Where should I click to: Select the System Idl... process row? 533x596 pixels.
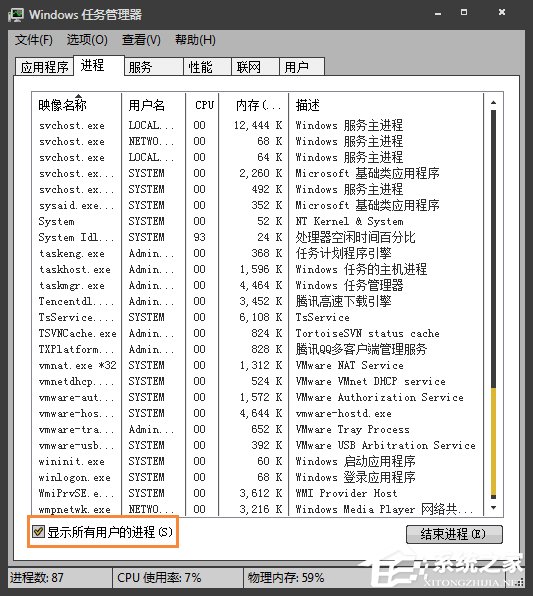(257, 237)
